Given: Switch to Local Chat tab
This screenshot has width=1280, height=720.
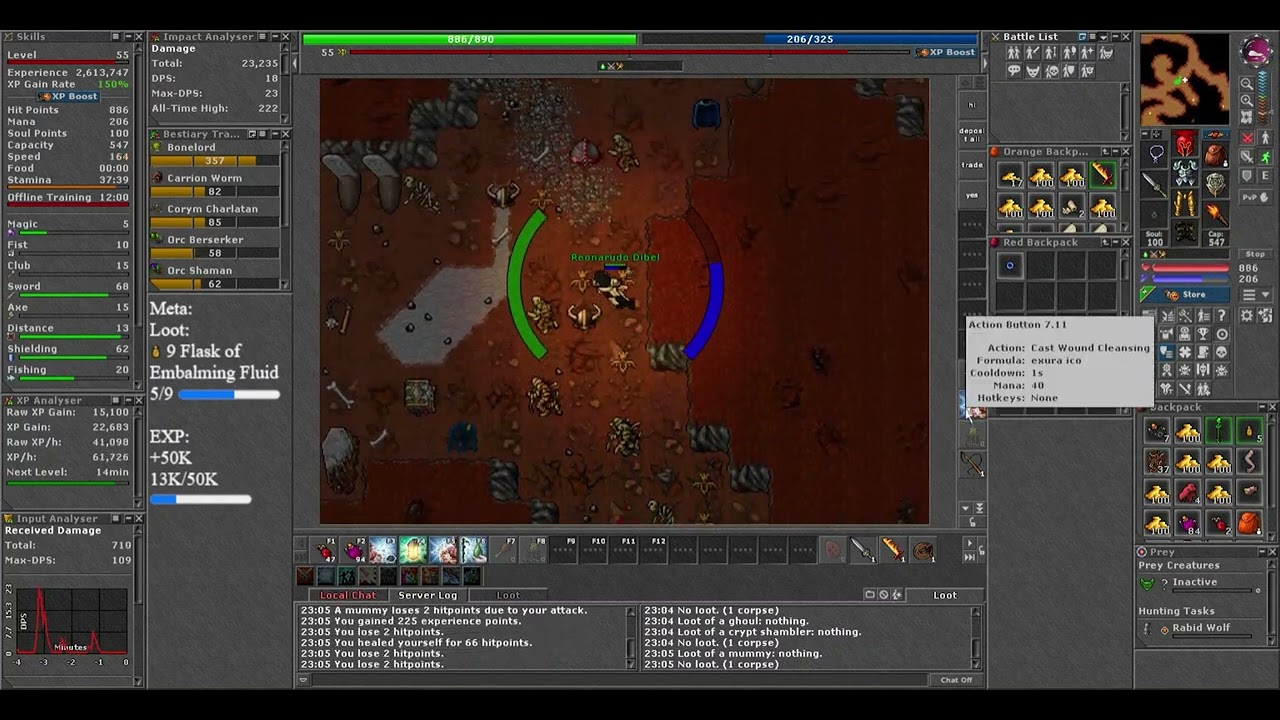Looking at the screenshot, I should coord(348,595).
